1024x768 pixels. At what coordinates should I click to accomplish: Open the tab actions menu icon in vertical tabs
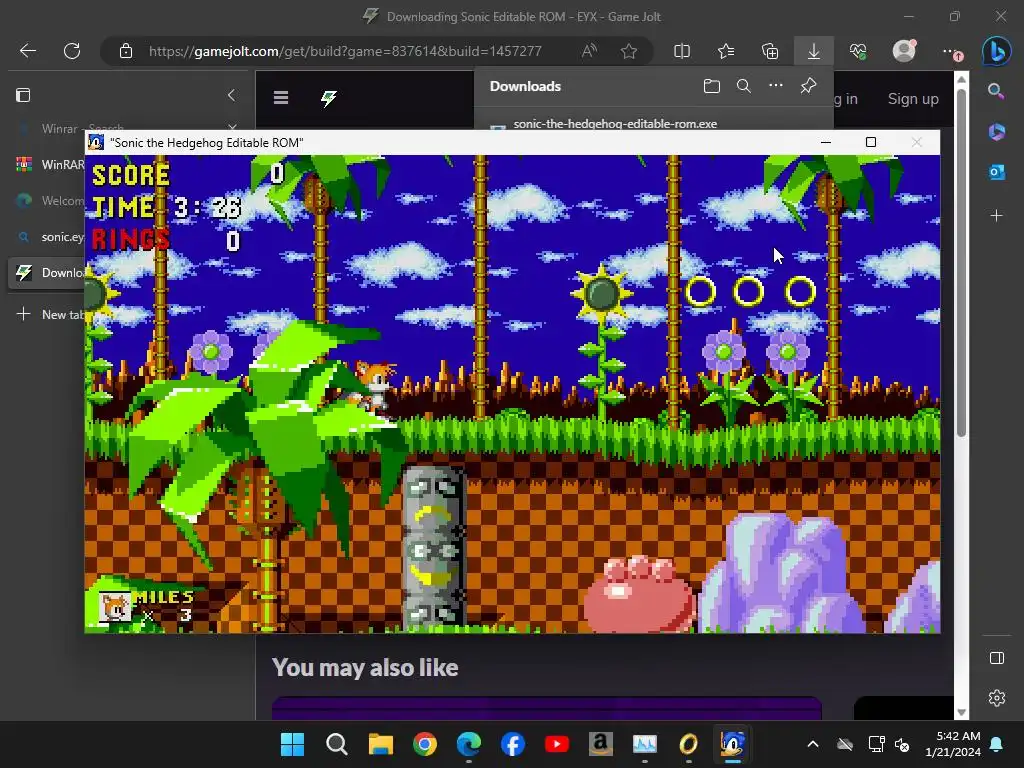coord(23,95)
